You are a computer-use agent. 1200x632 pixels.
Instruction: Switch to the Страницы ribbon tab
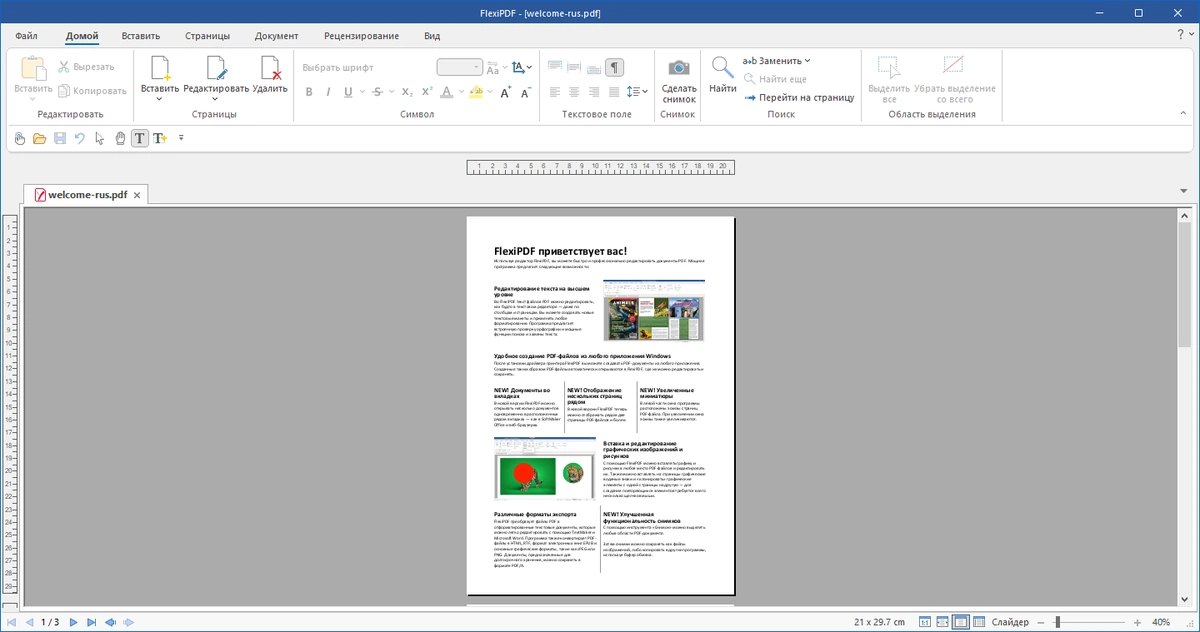pos(207,36)
